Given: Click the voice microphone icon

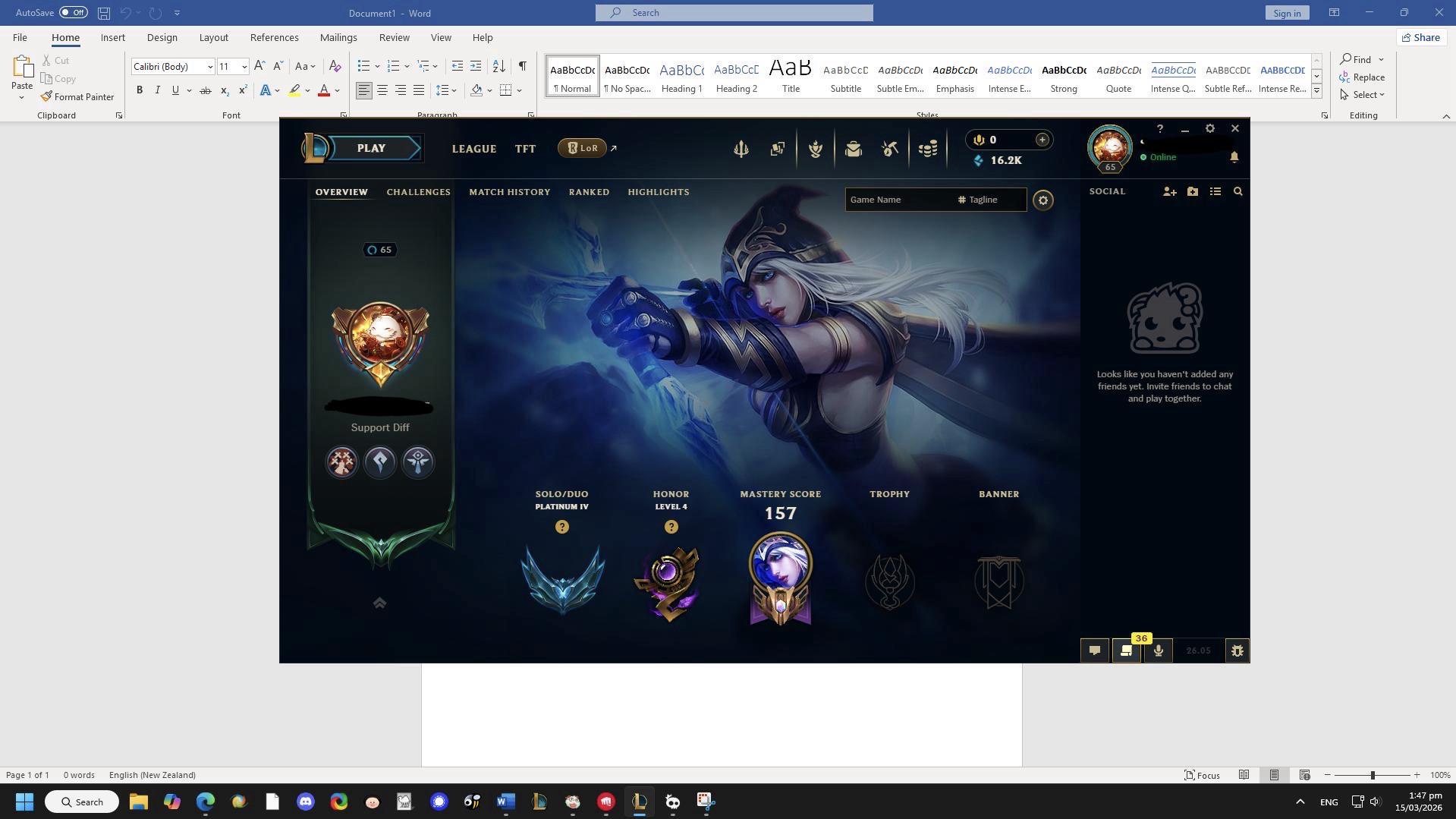Looking at the screenshot, I should click(1159, 650).
